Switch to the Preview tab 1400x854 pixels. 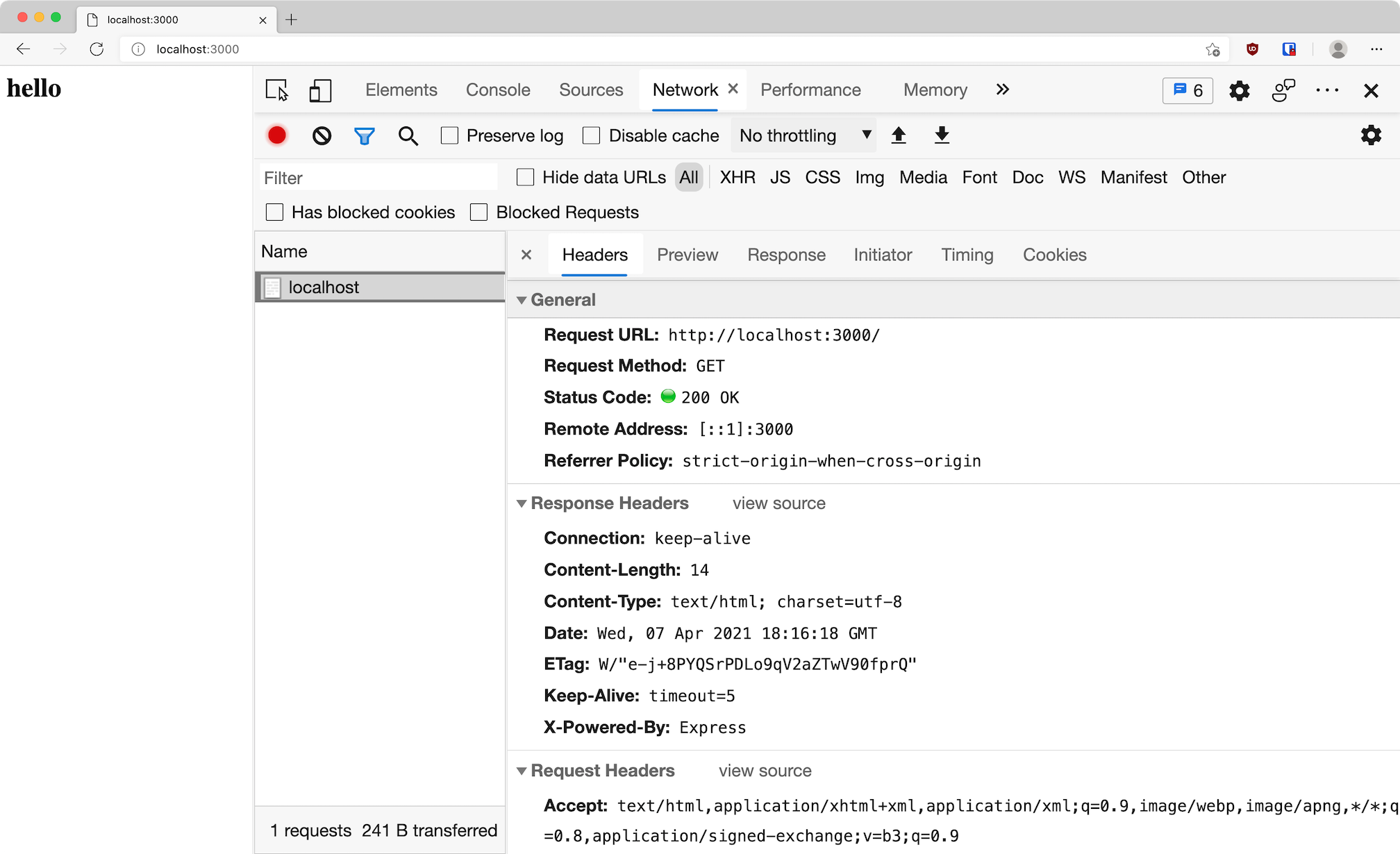click(x=687, y=255)
